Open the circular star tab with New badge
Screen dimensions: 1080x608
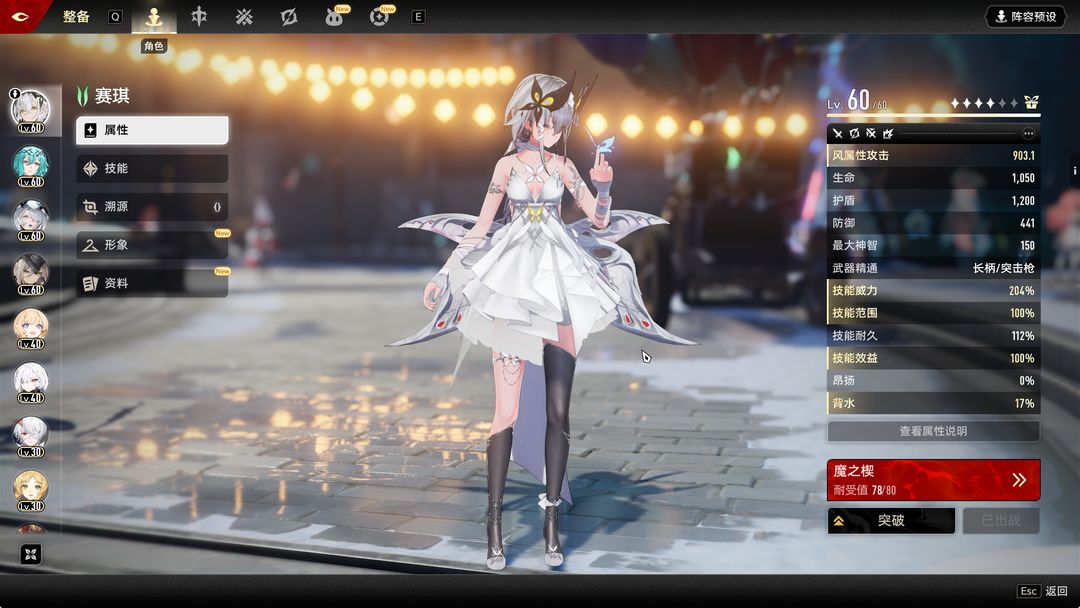380,17
